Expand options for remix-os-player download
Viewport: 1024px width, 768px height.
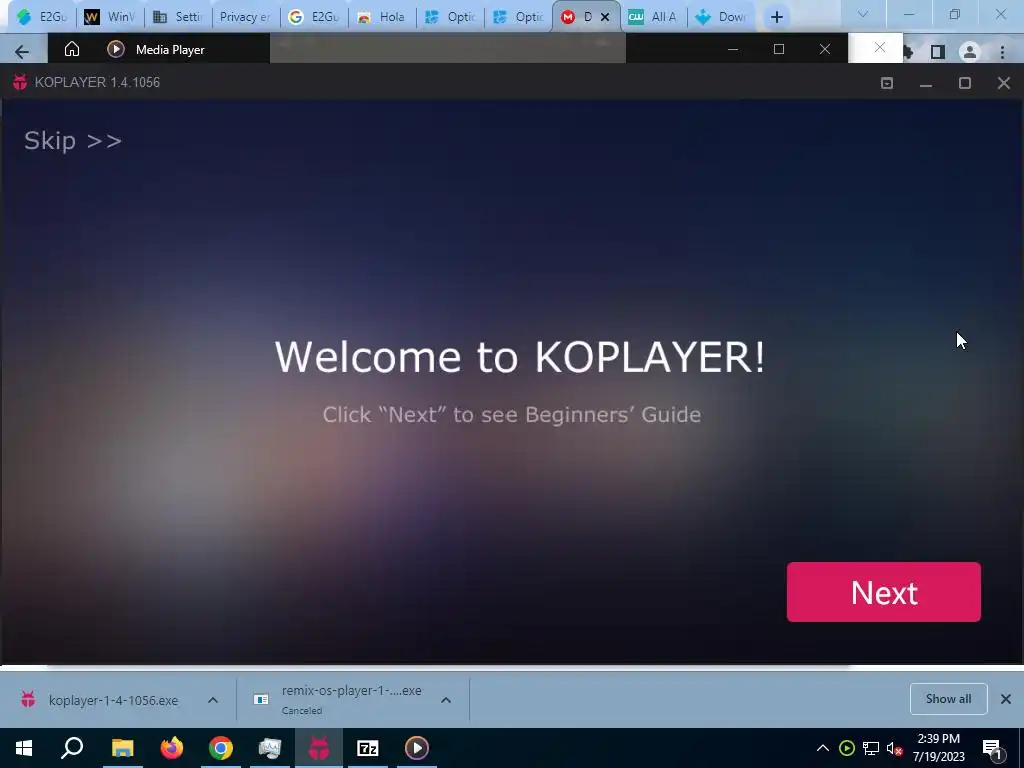(x=446, y=700)
